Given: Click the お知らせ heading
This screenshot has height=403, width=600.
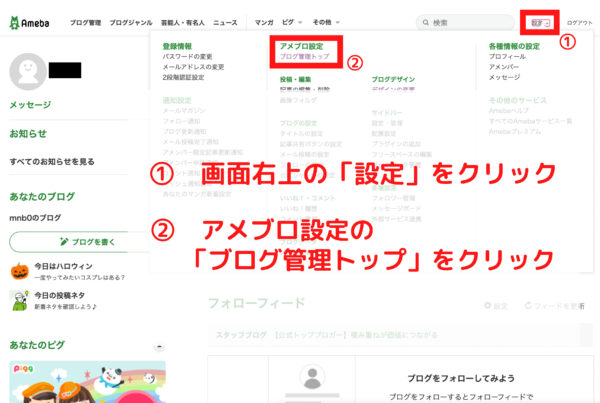Looking at the screenshot, I should [x=28, y=134].
